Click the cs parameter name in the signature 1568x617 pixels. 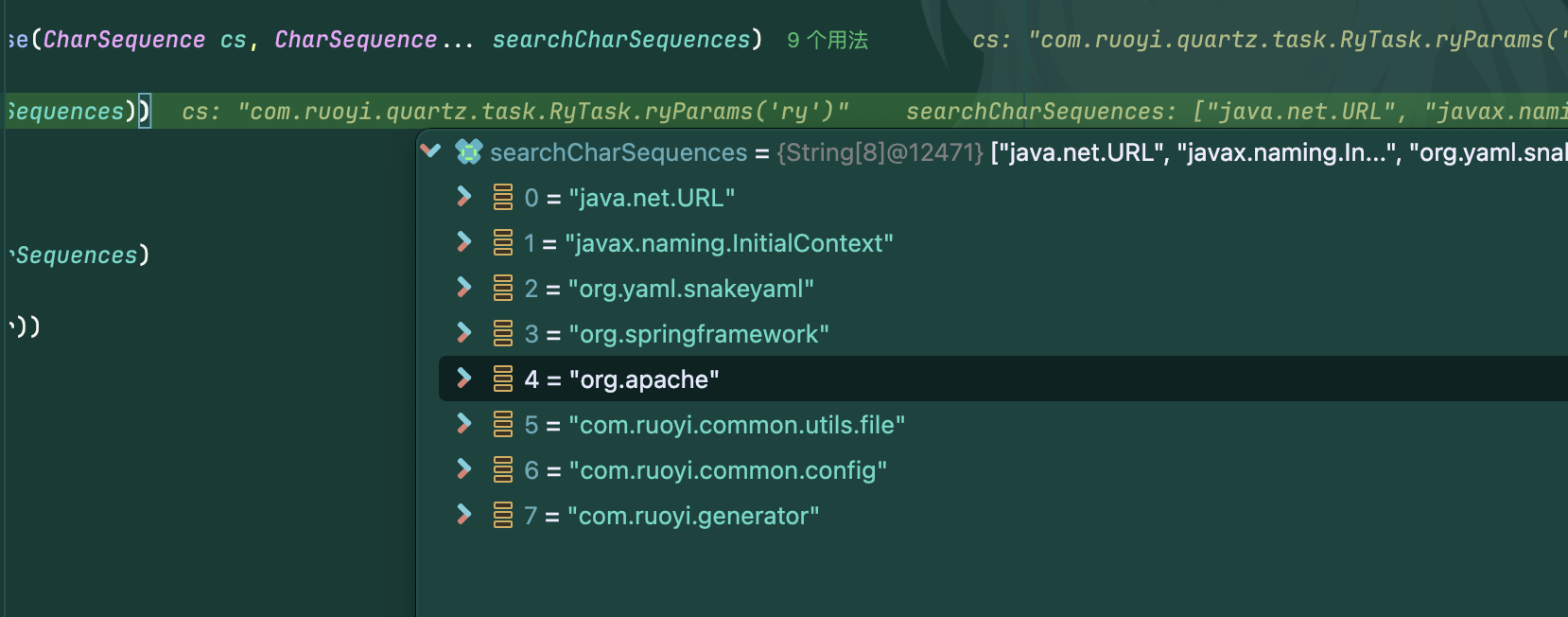click(x=234, y=40)
